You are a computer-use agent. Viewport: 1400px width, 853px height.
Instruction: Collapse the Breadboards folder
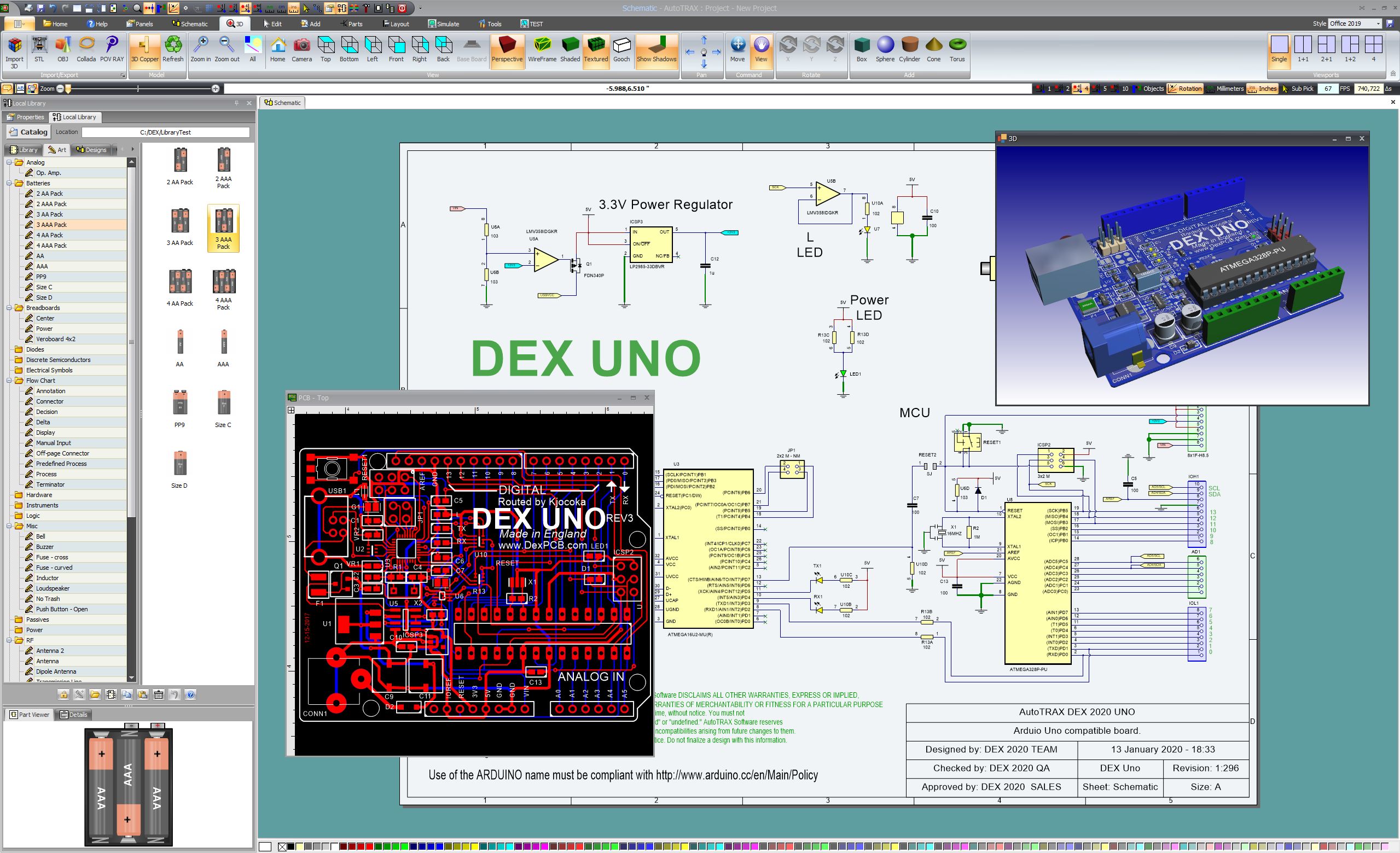click(9, 308)
